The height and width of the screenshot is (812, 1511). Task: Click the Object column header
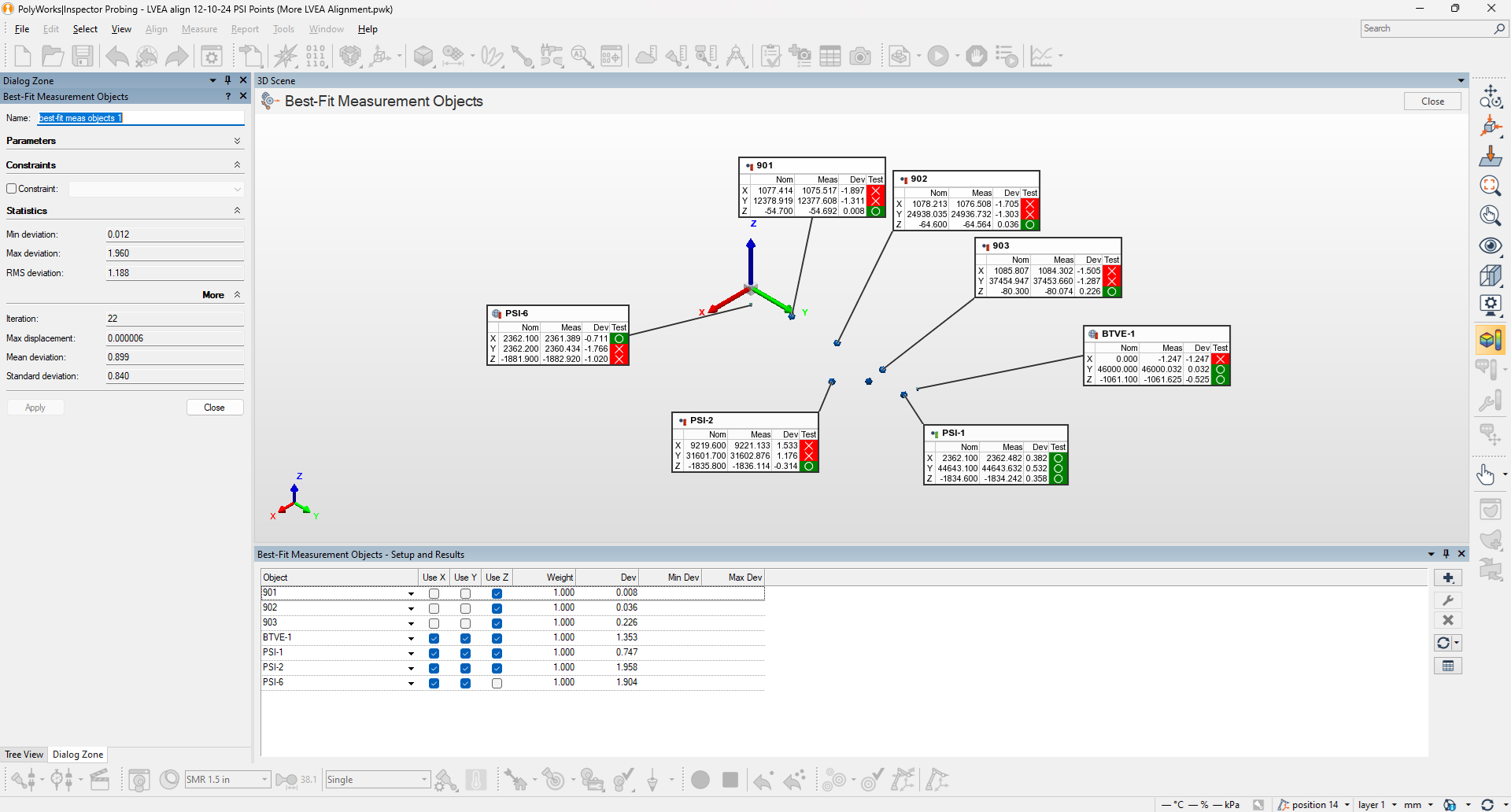340,578
